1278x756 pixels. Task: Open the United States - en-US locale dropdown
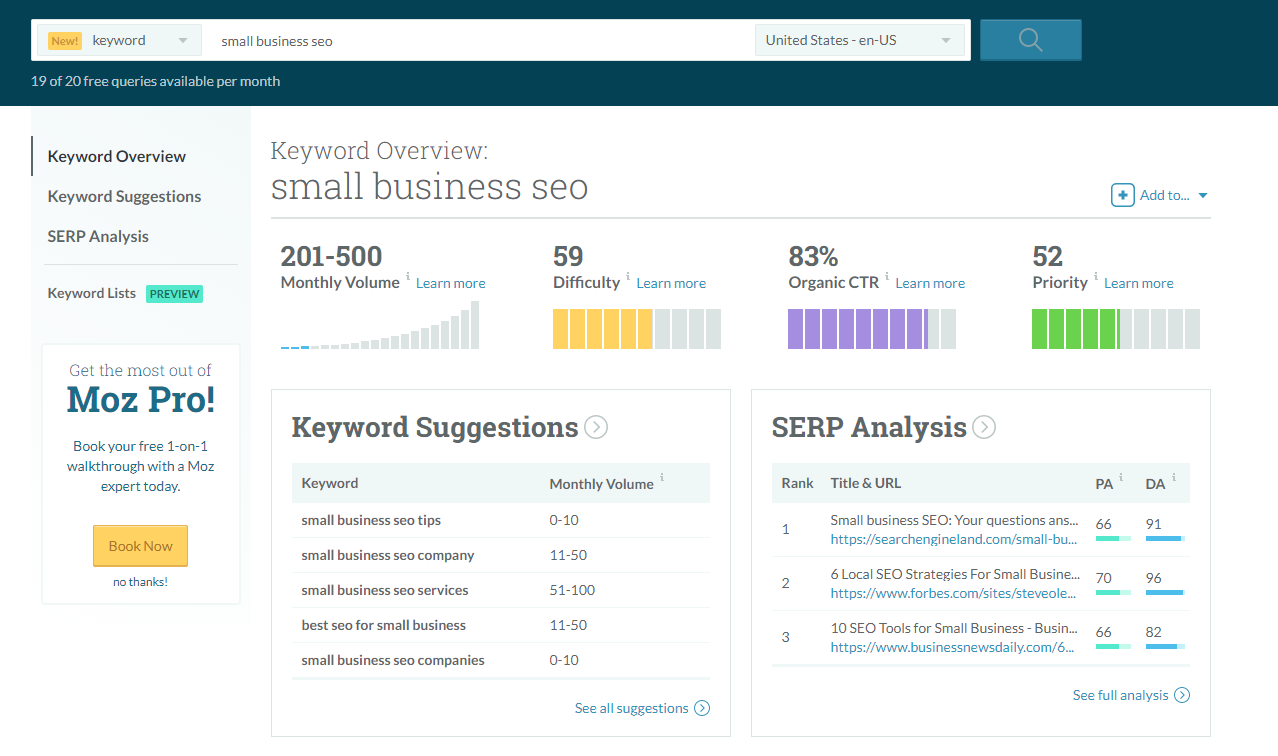pyautogui.click(x=859, y=40)
